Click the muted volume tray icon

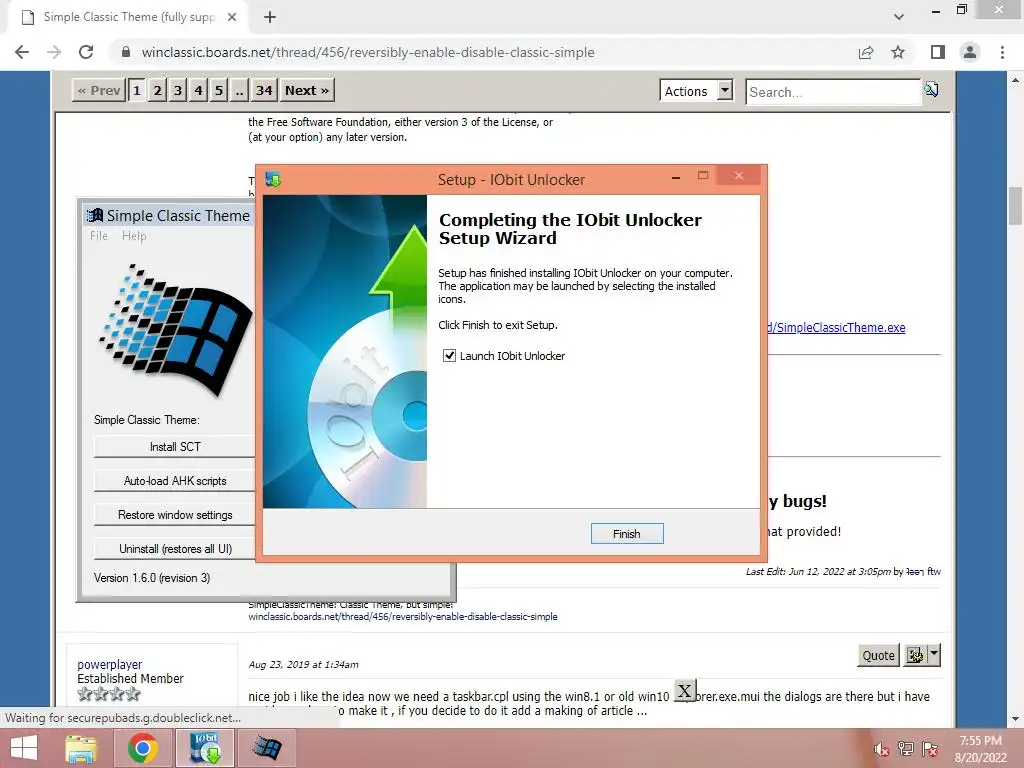pos(881,749)
